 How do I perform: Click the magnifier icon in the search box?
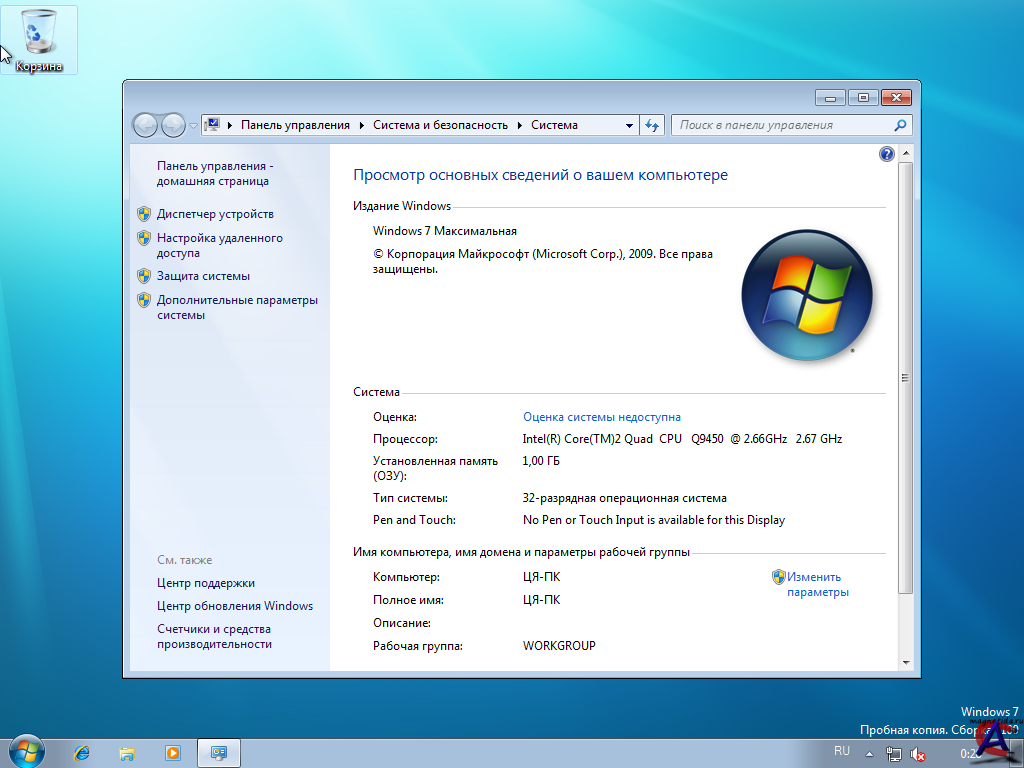tap(900, 125)
